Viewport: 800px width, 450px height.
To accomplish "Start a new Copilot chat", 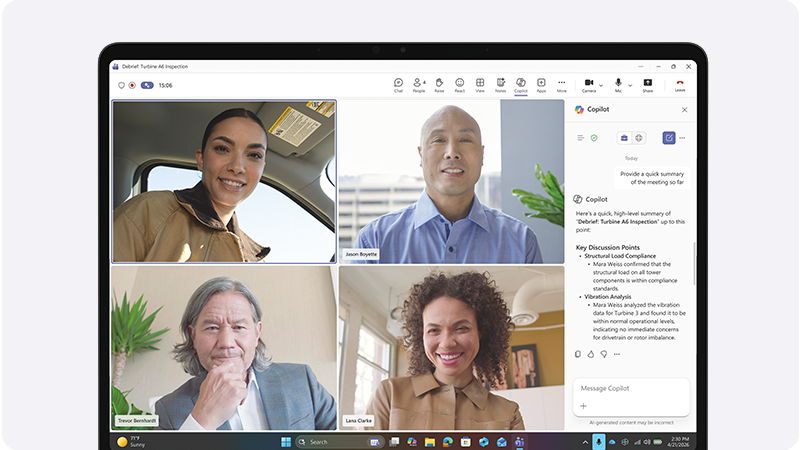I will pyautogui.click(x=669, y=138).
